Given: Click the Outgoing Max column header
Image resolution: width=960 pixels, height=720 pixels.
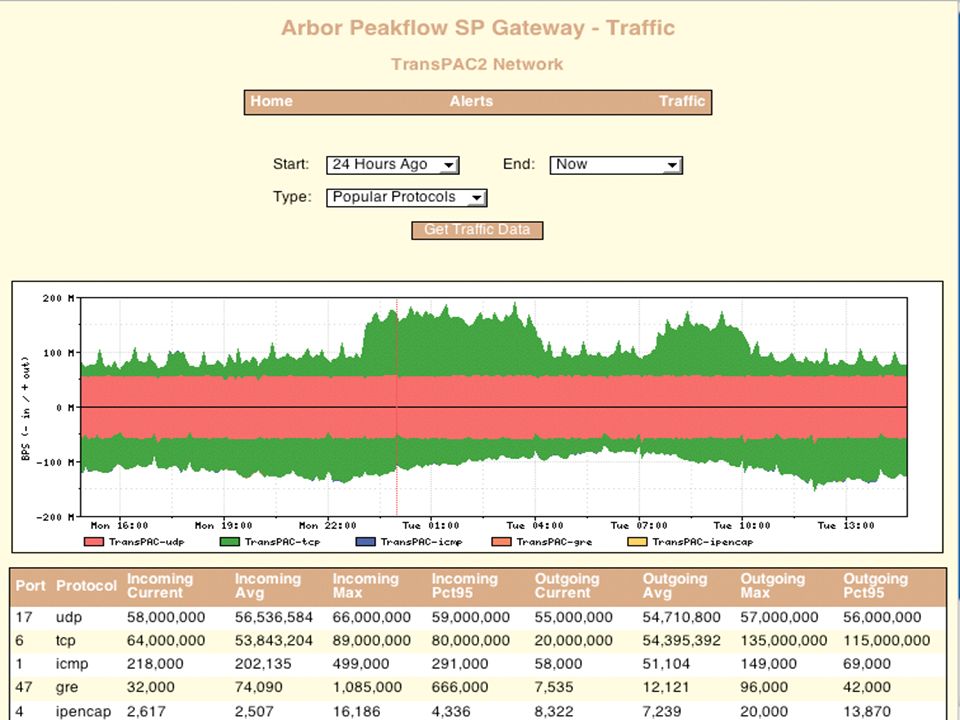Looking at the screenshot, I should tap(773, 586).
